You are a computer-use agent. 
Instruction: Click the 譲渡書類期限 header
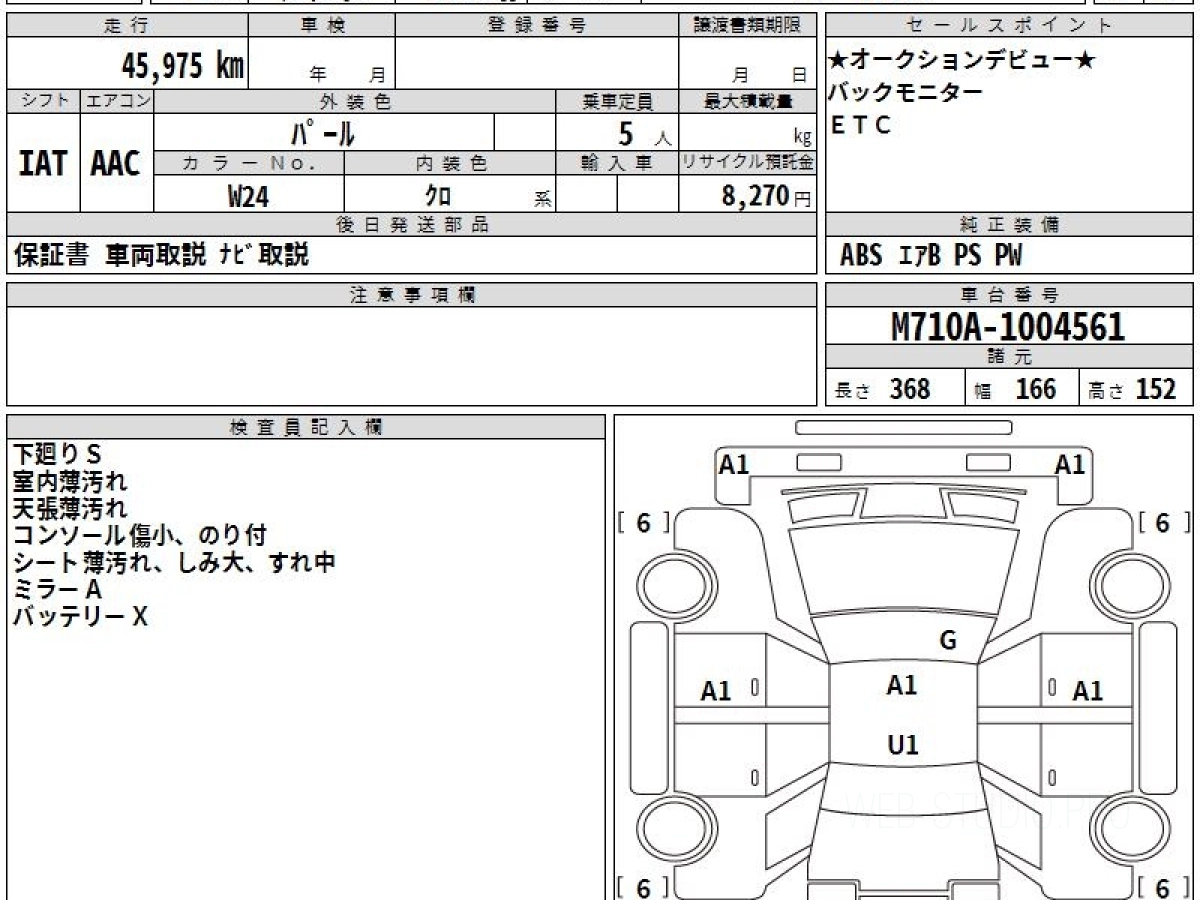(748, 26)
